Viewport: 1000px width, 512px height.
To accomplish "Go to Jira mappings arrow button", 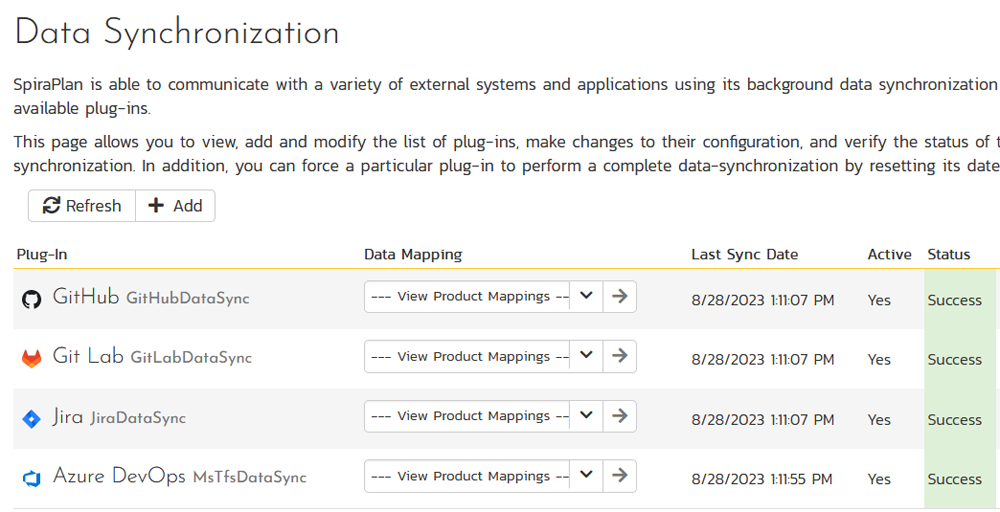I will 620,417.
